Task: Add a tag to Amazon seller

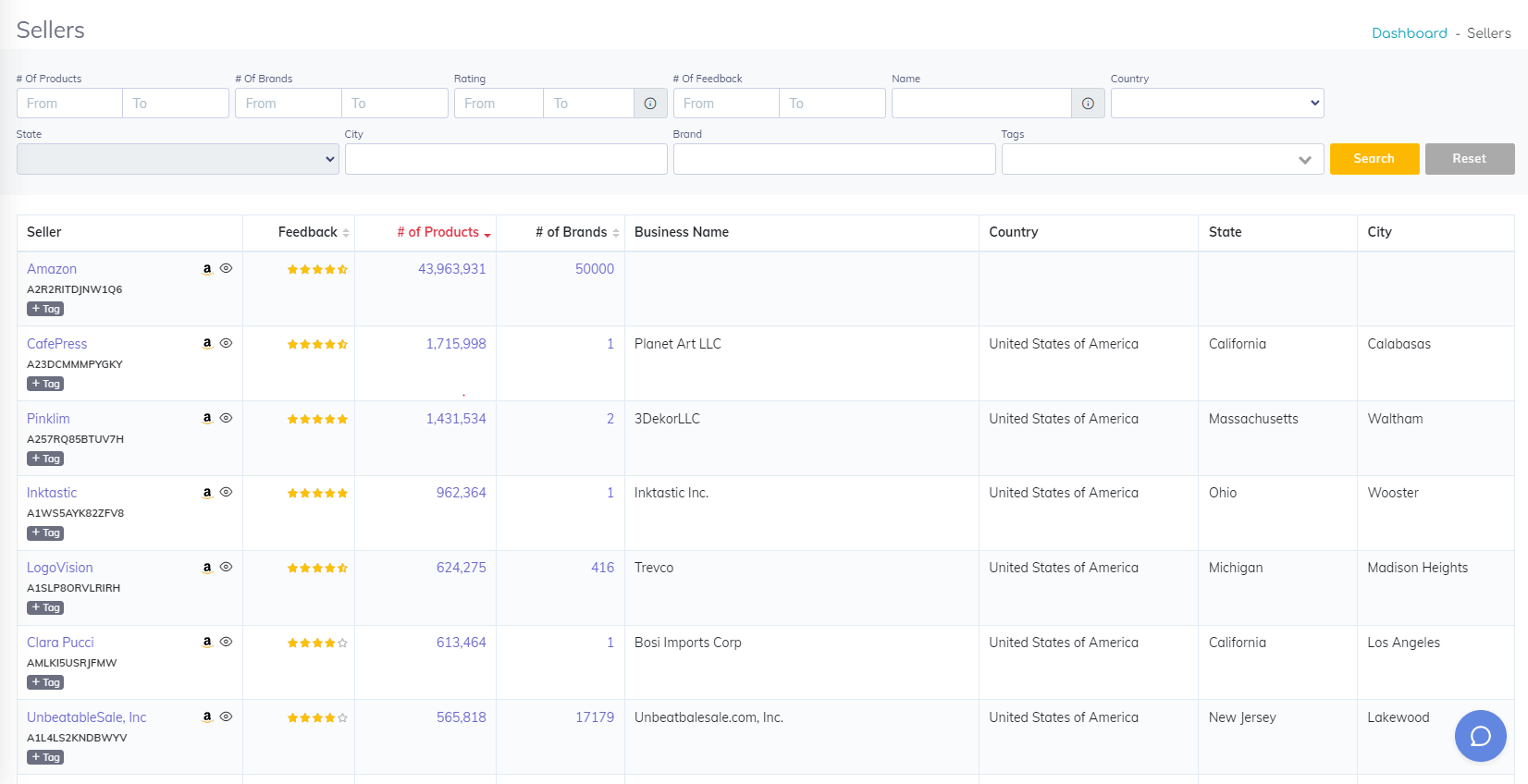Action: pos(45,309)
